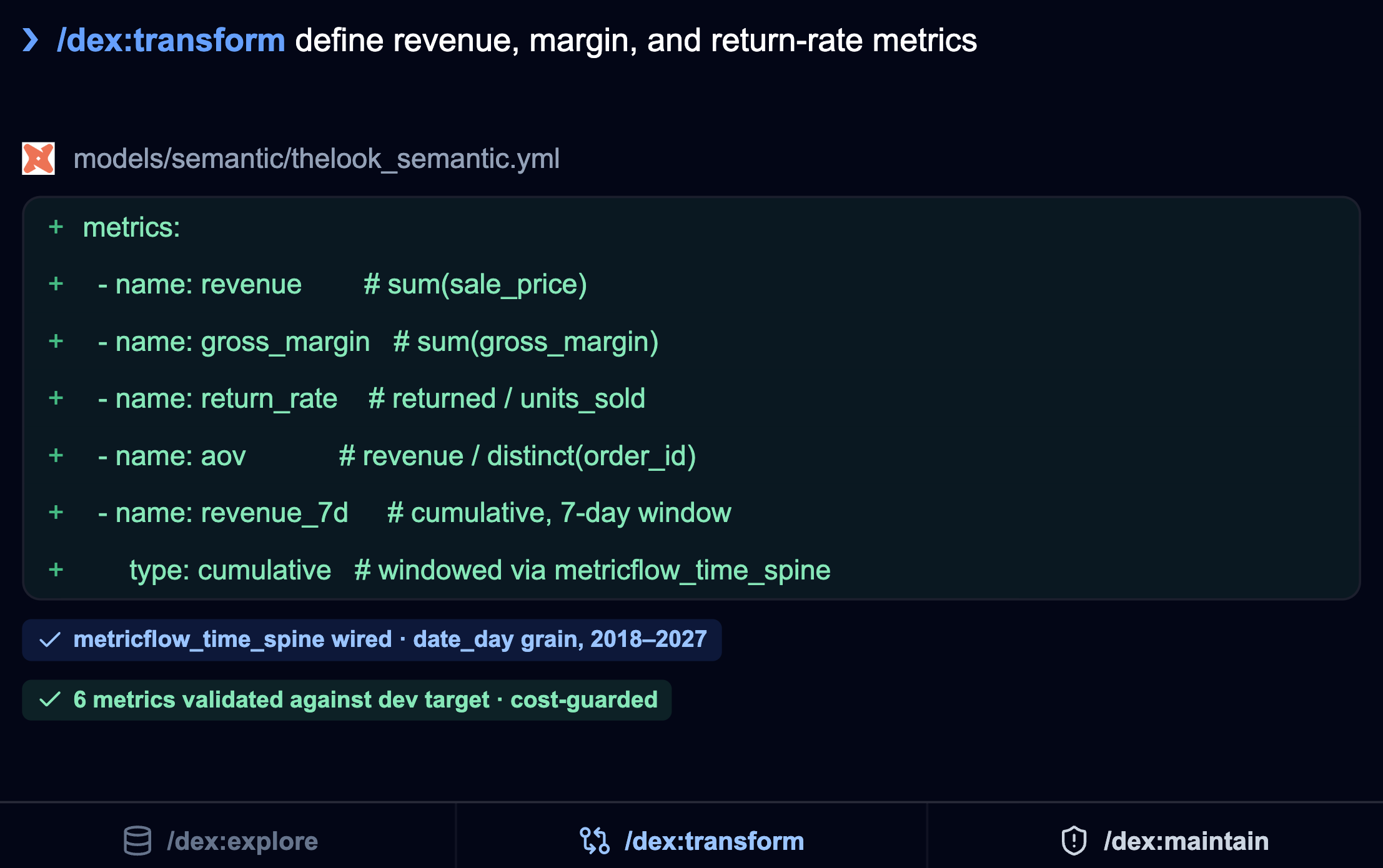This screenshot has width=1383, height=868.
Task: Click the '# sum(sale_price)' comment
Action: (x=475, y=285)
